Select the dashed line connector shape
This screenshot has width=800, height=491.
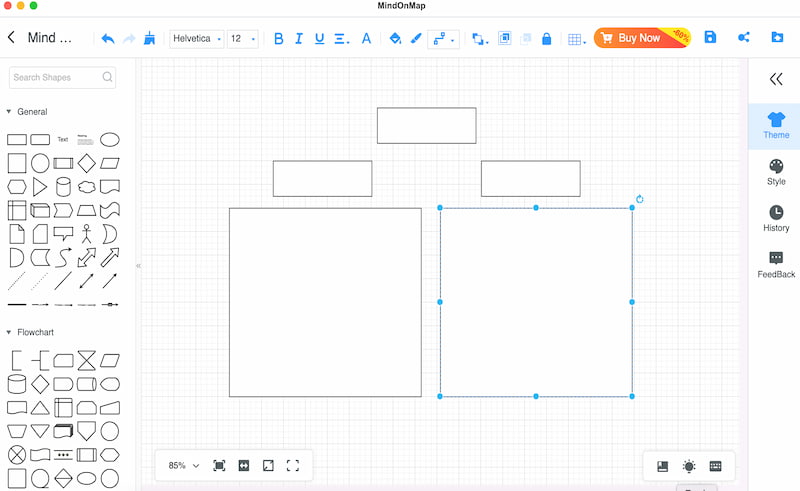pyautogui.click(x=17, y=281)
